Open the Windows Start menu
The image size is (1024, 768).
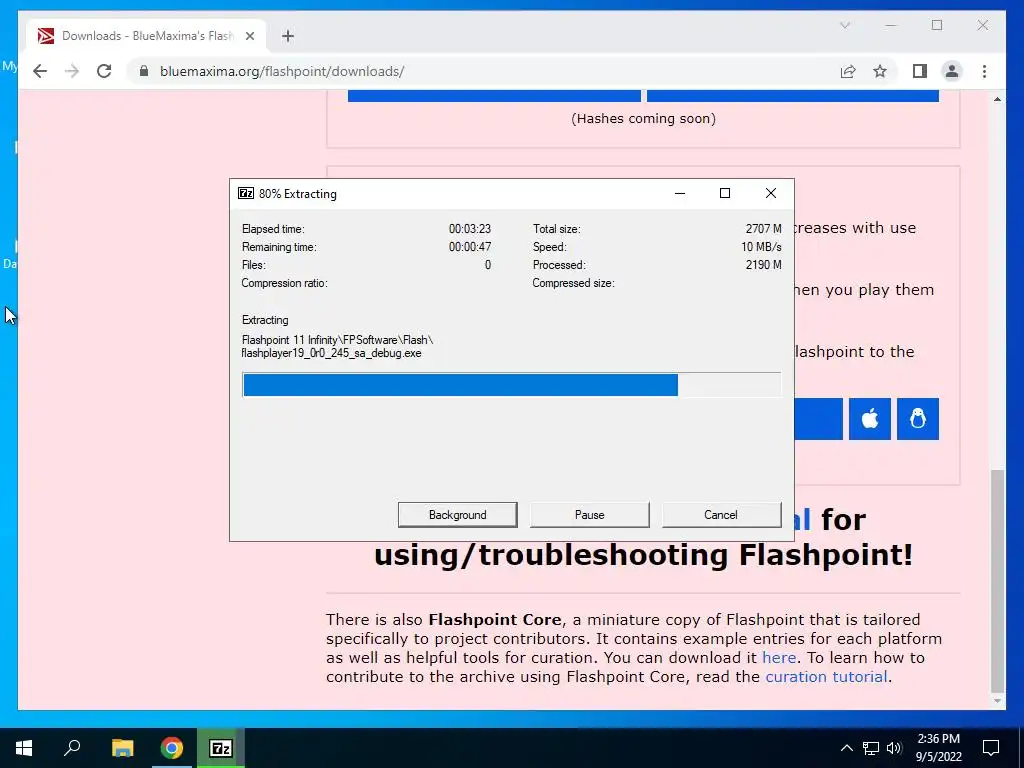click(x=24, y=748)
